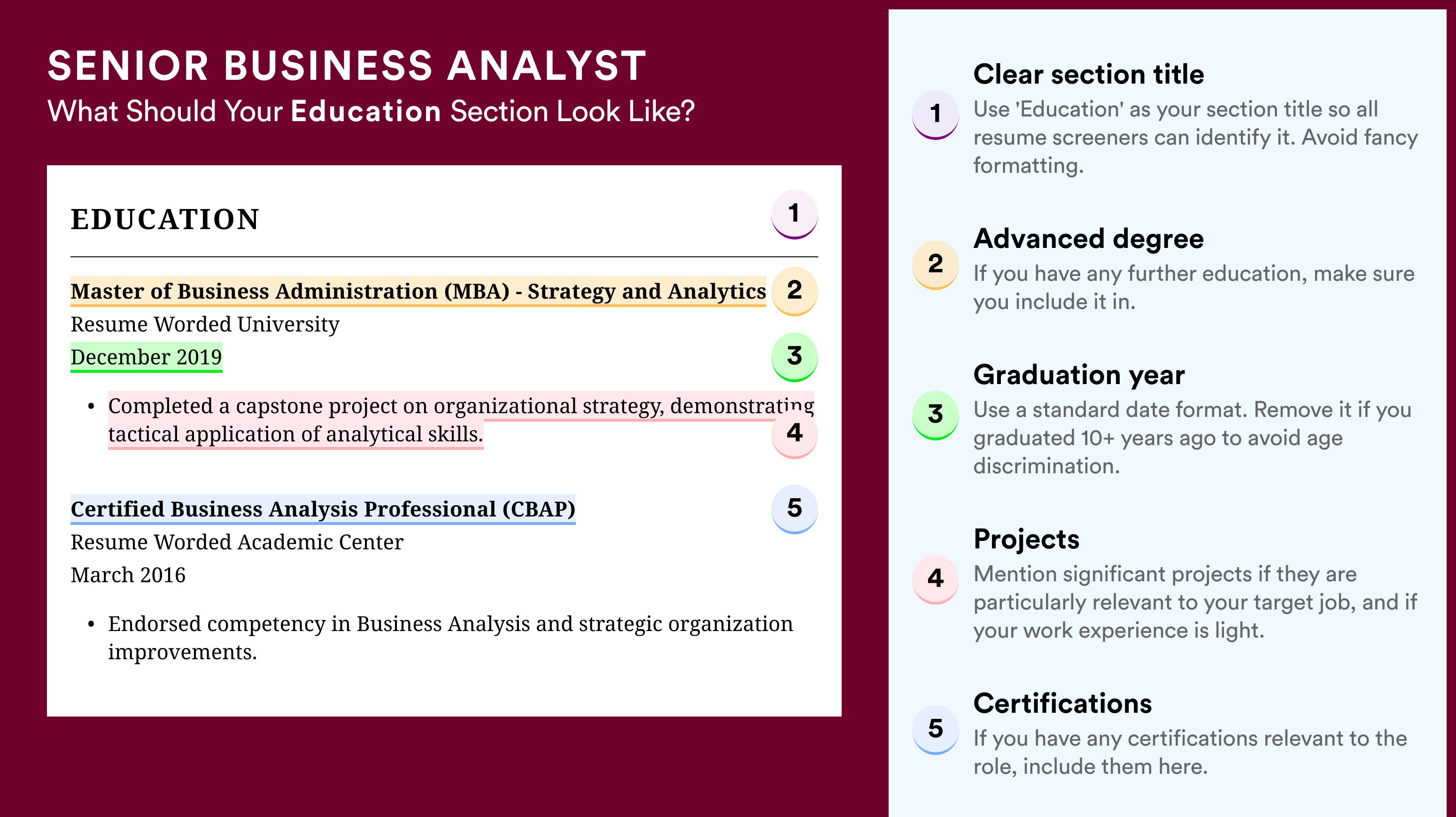This screenshot has width=1456, height=817.
Task: Click Resume Worded University text
Action: pos(205,324)
